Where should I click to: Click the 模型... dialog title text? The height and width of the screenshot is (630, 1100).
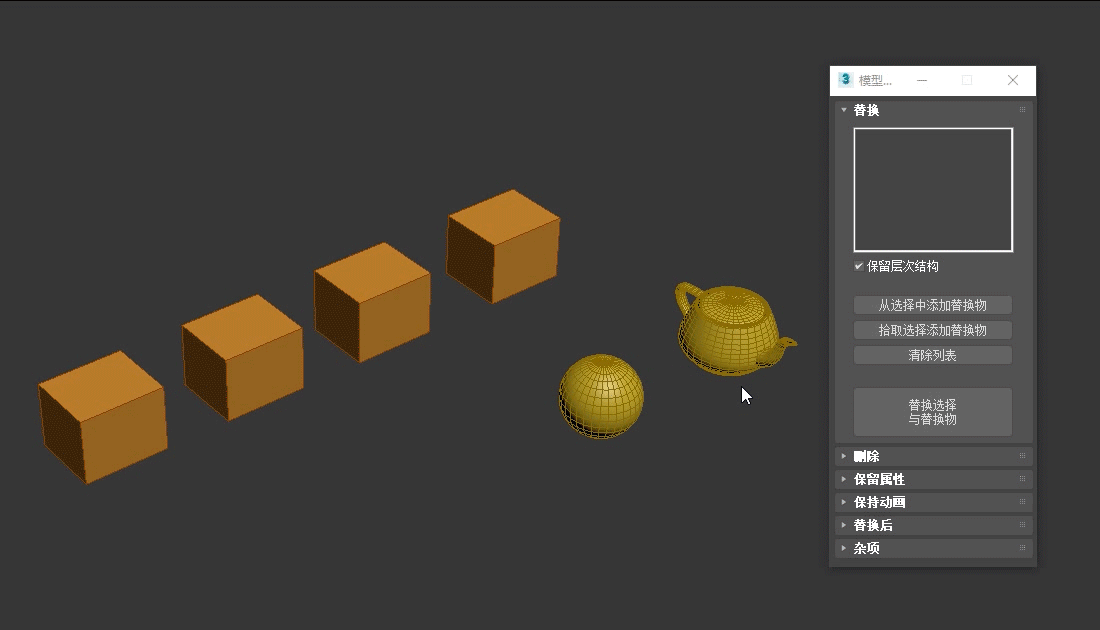(x=875, y=81)
